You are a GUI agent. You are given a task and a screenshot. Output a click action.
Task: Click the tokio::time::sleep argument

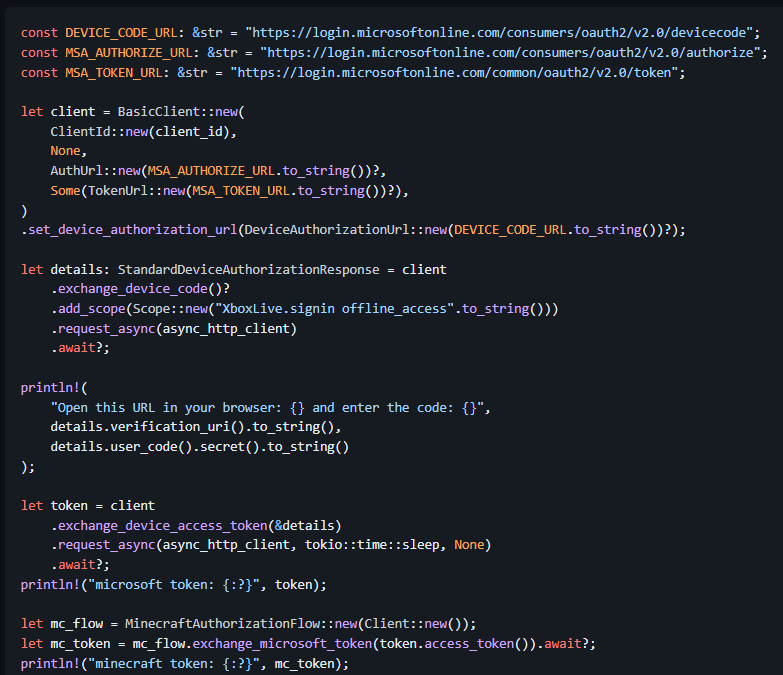click(394, 544)
